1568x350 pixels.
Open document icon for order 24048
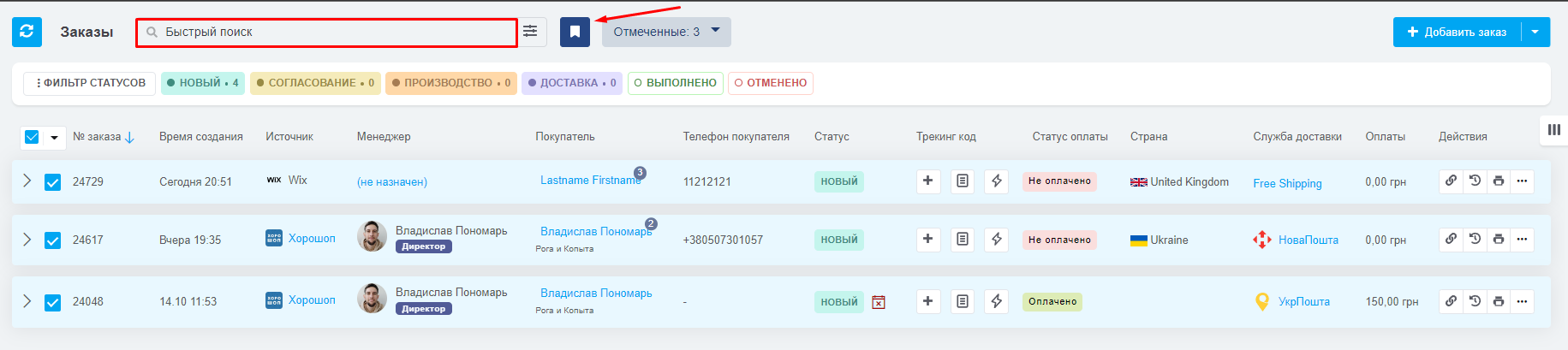(x=963, y=301)
